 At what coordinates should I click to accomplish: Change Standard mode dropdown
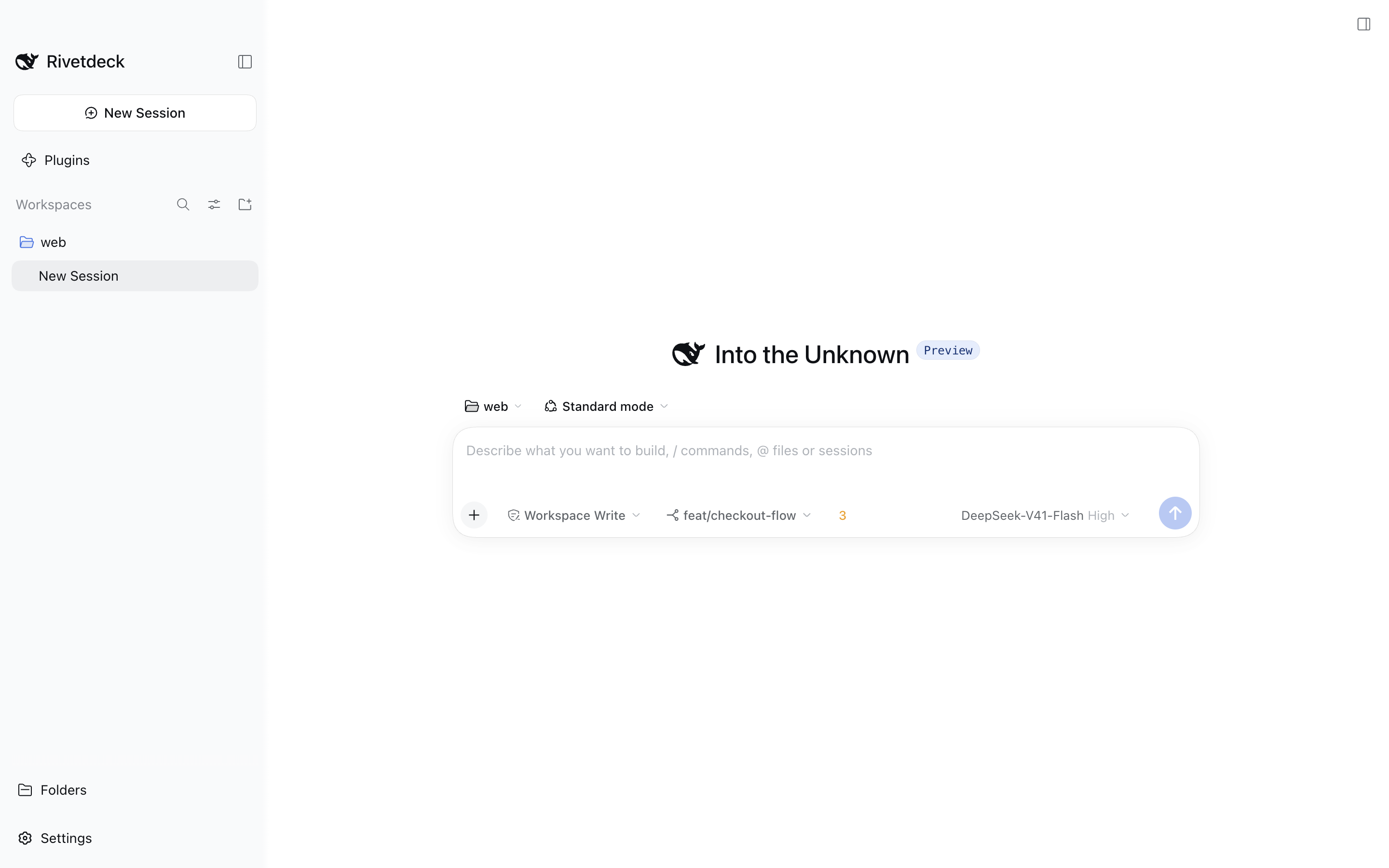point(606,407)
